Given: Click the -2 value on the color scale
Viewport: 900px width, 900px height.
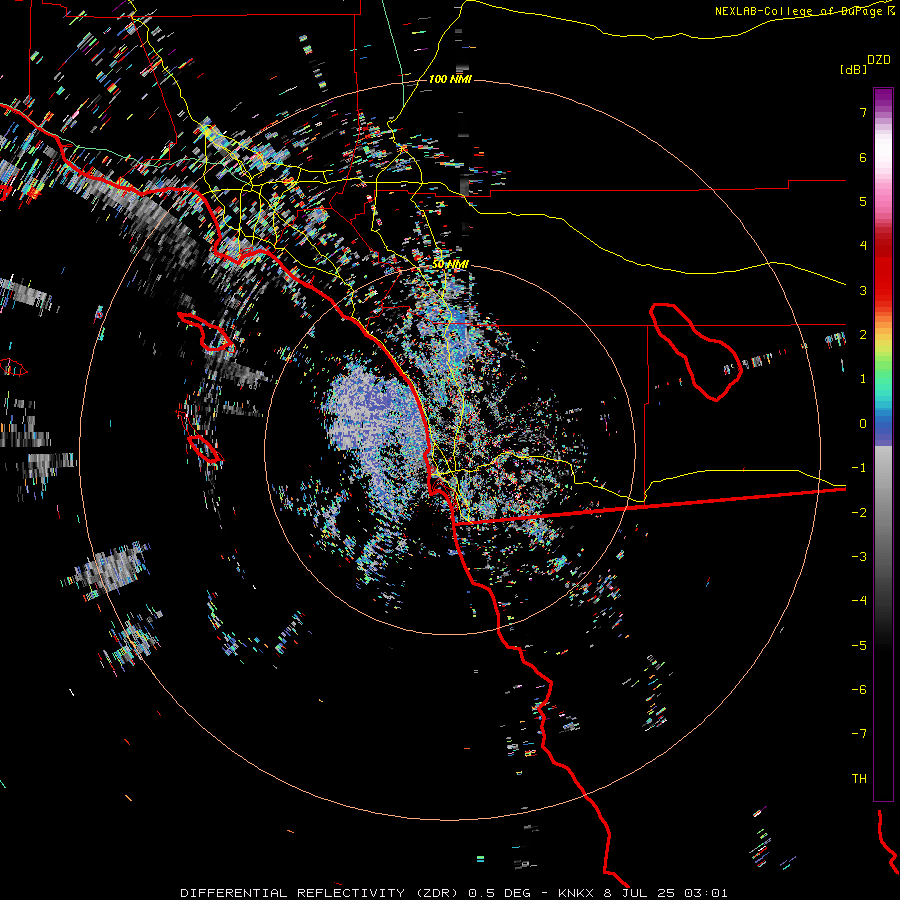Looking at the screenshot, I should [x=859, y=513].
